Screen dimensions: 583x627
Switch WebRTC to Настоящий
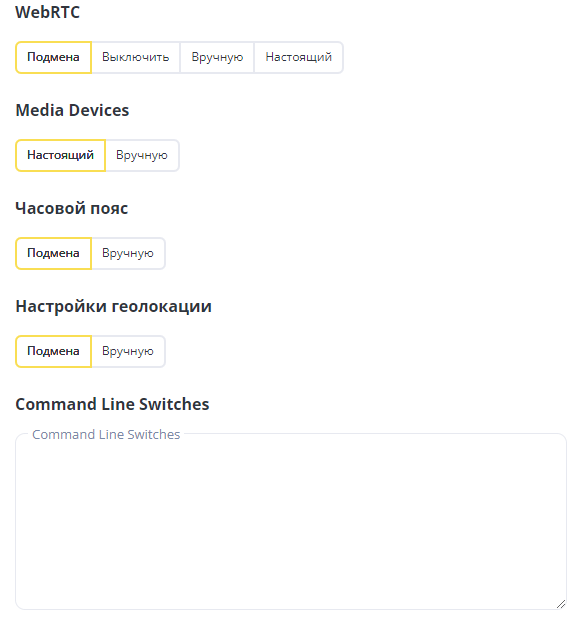point(299,58)
